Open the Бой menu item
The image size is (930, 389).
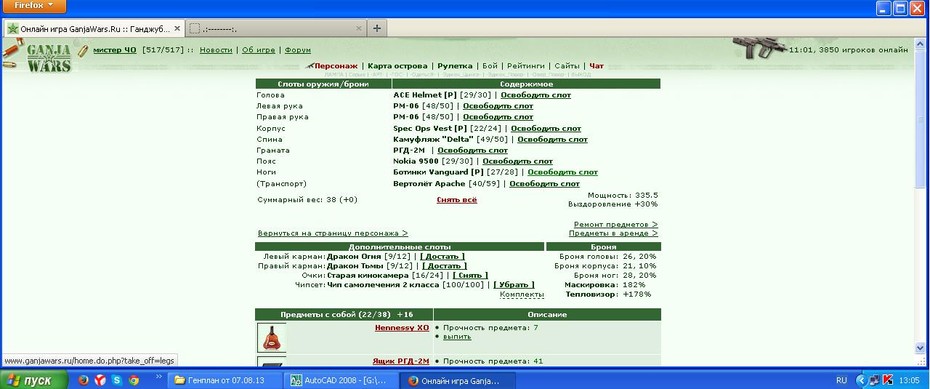point(490,66)
